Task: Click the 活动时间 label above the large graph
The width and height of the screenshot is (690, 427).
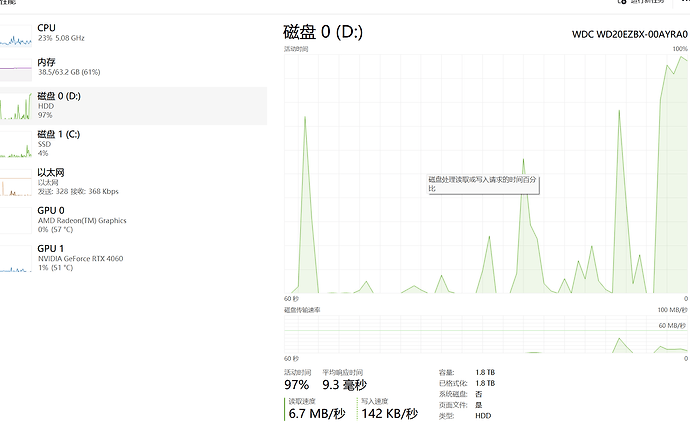Action: [x=296, y=49]
